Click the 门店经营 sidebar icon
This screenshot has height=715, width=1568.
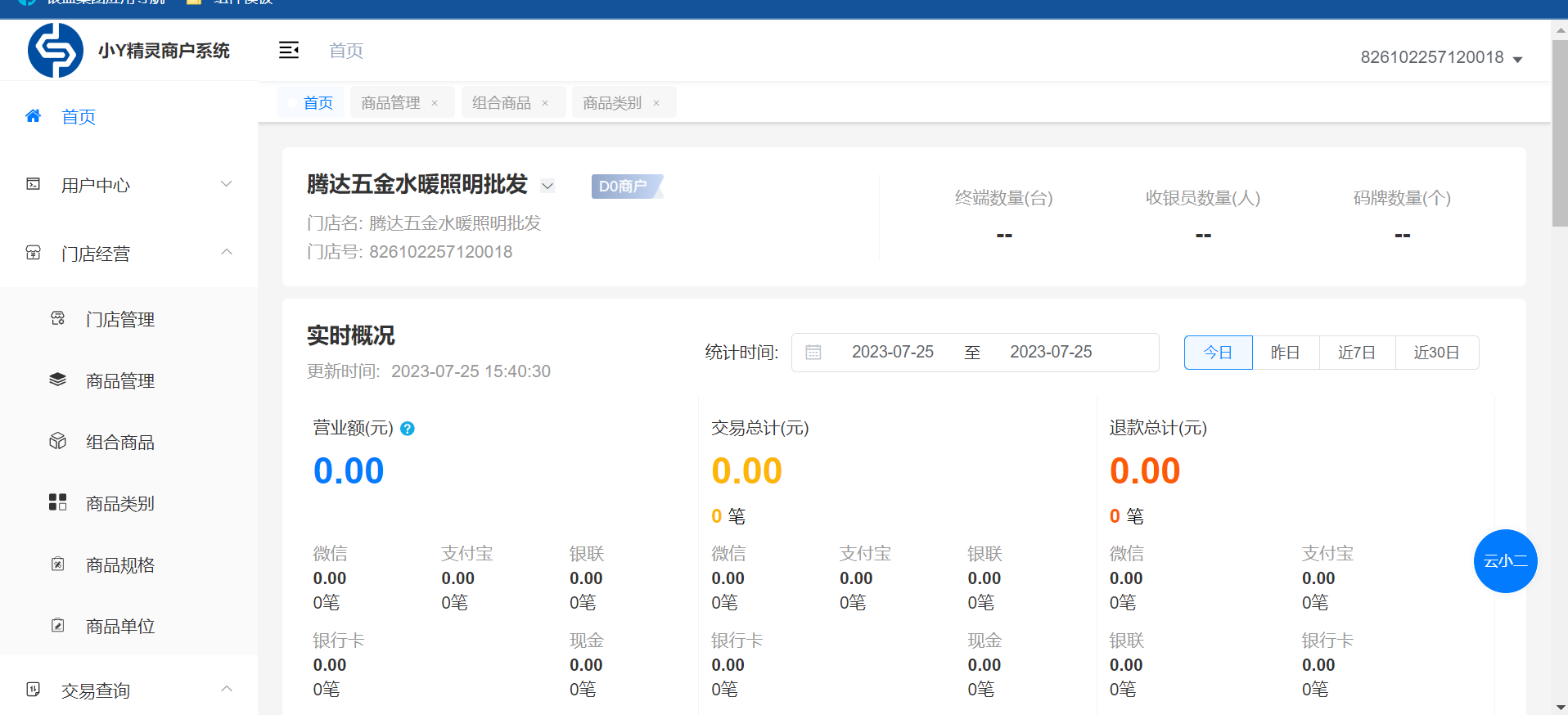pyautogui.click(x=34, y=253)
